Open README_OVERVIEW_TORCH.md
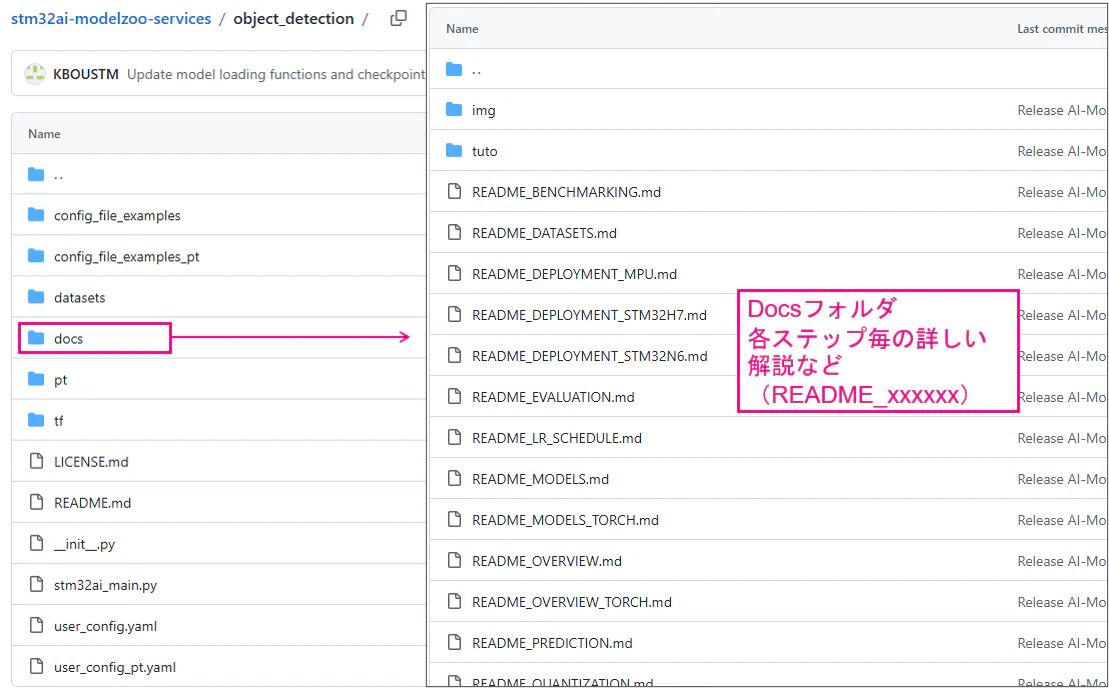The width and height of the screenshot is (1109, 690). point(571,602)
